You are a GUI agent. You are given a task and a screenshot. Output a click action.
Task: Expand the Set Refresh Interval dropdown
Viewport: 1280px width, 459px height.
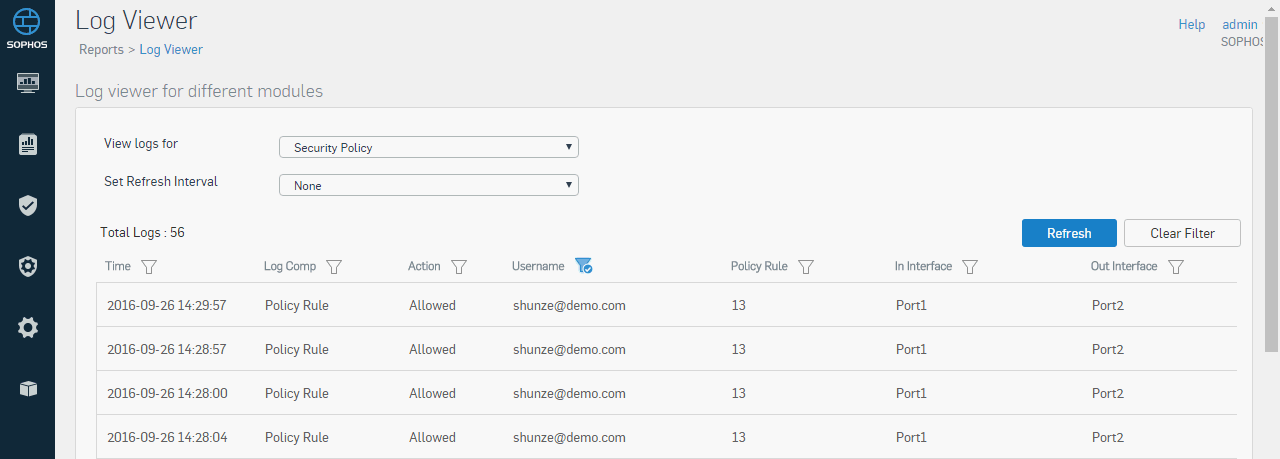429,185
